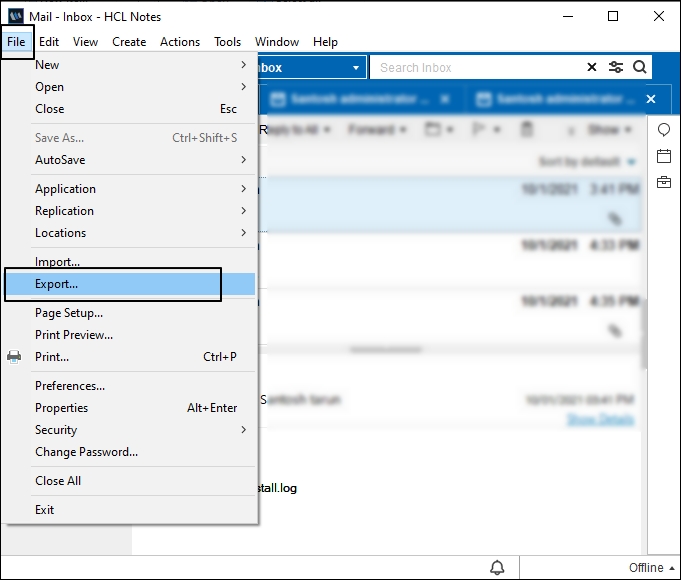Open the Inbox view dropdown
Image resolution: width=681 pixels, height=580 pixels.
356,68
